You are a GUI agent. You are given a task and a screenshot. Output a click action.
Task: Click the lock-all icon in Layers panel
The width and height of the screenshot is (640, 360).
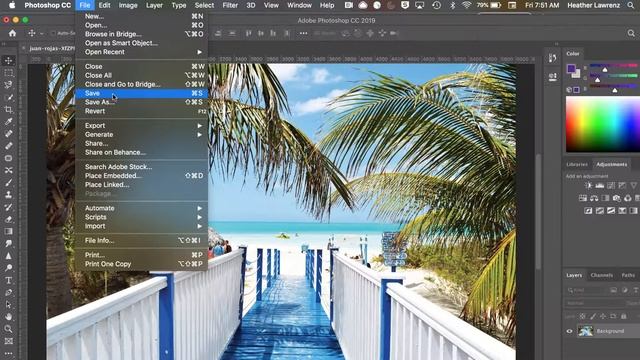click(x=624, y=316)
